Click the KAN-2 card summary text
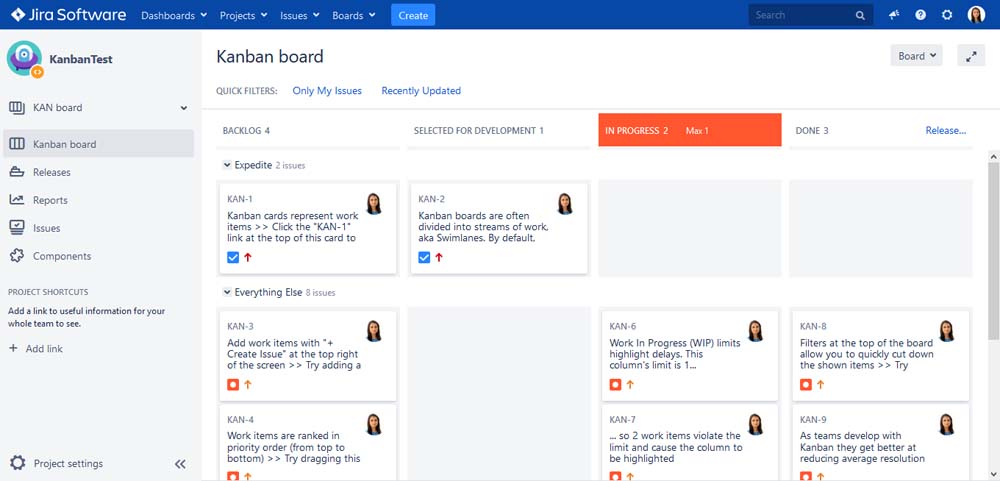 483,226
